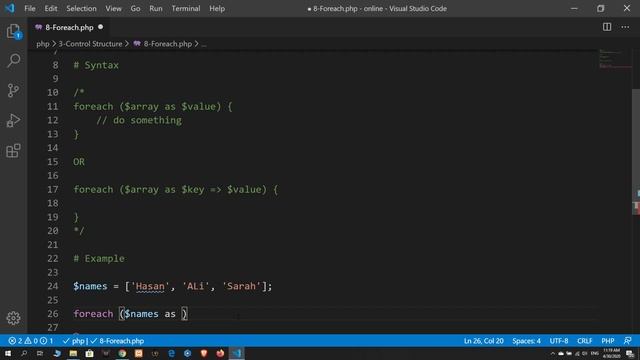Open Windows taskbar search
The height and width of the screenshot is (360, 640).
[x=24, y=353]
